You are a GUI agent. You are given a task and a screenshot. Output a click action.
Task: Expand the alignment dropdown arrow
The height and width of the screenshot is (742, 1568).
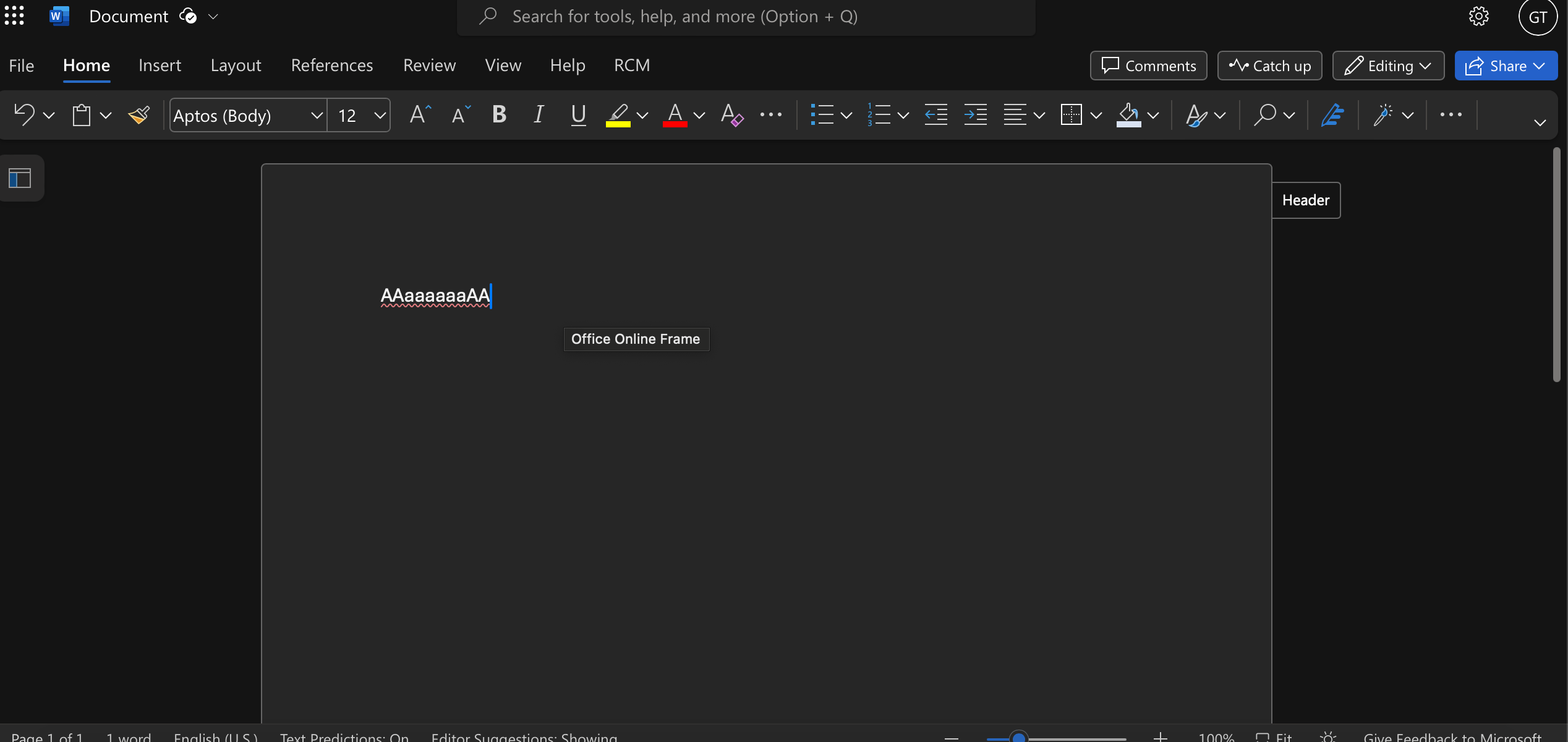(1039, 115)
